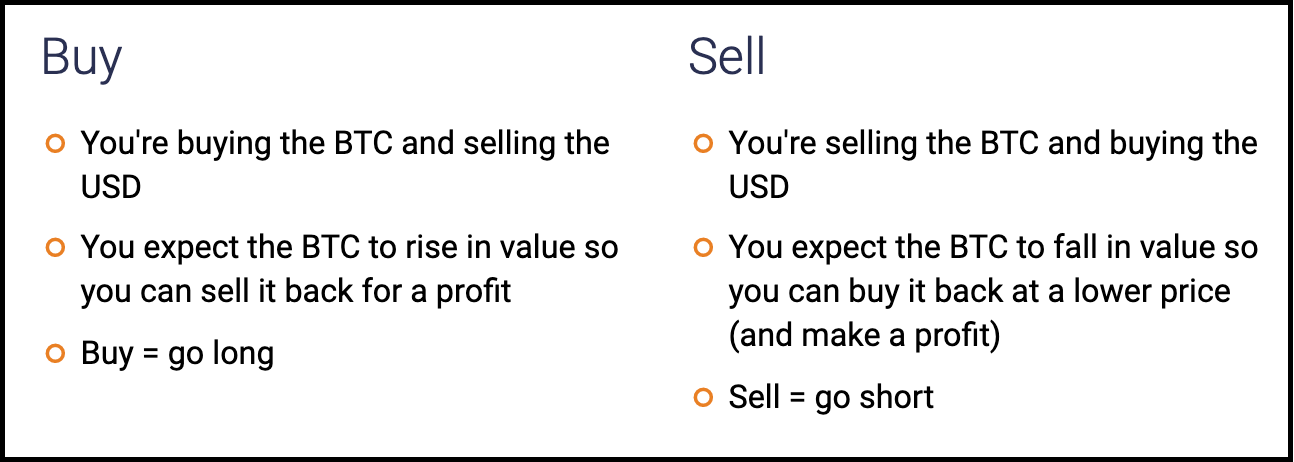
Task: Click orange bullet beside "You're buying the BTC"
Action: coord(55,143)
